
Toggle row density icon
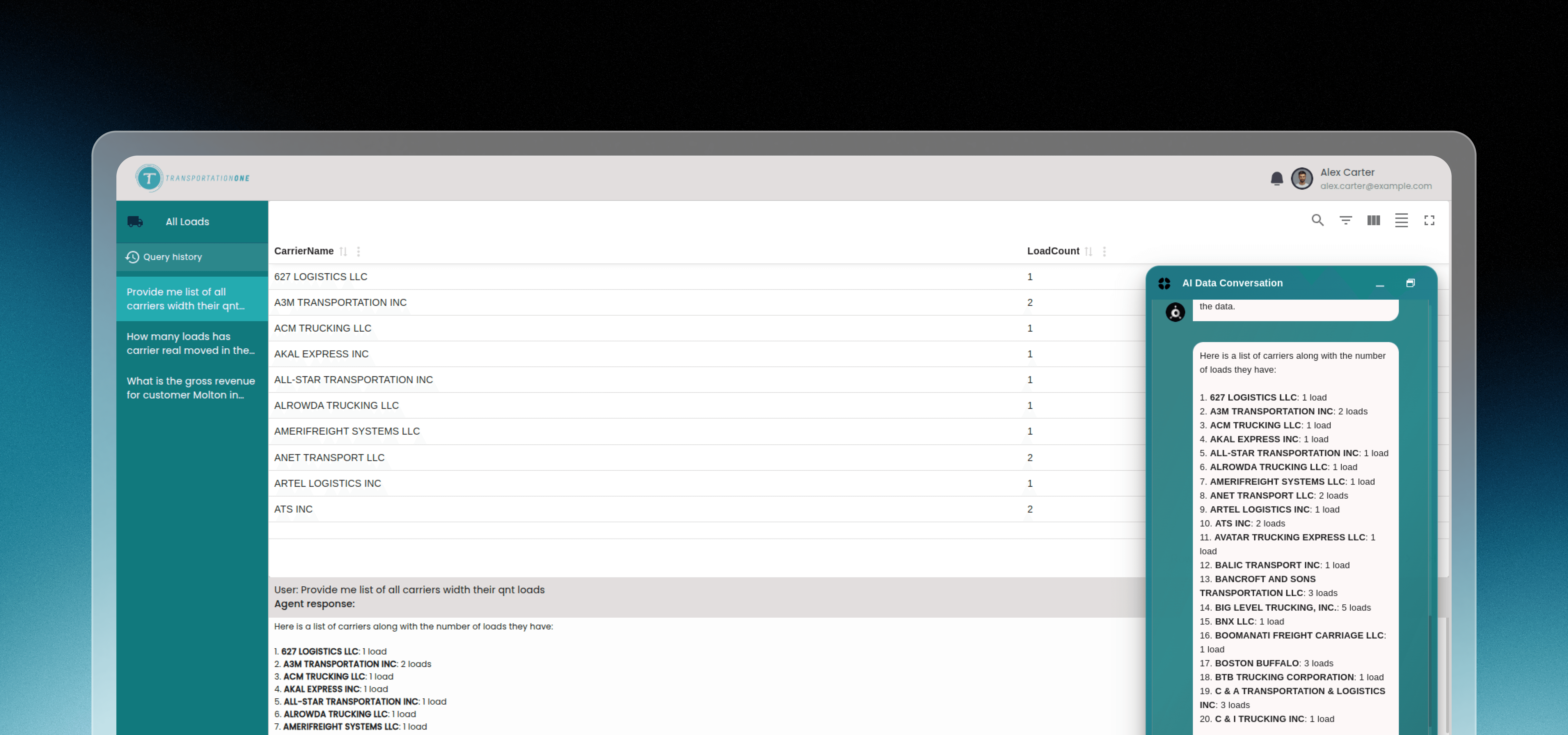tap(1401, 220)
